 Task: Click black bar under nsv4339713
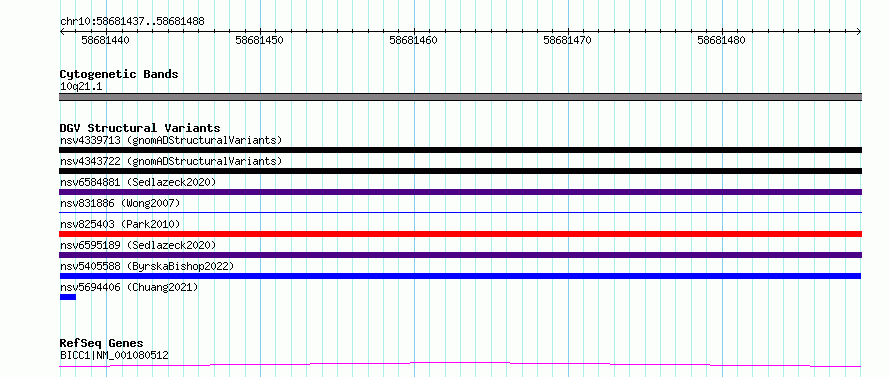pyautogui.click(x=460, y=150)
